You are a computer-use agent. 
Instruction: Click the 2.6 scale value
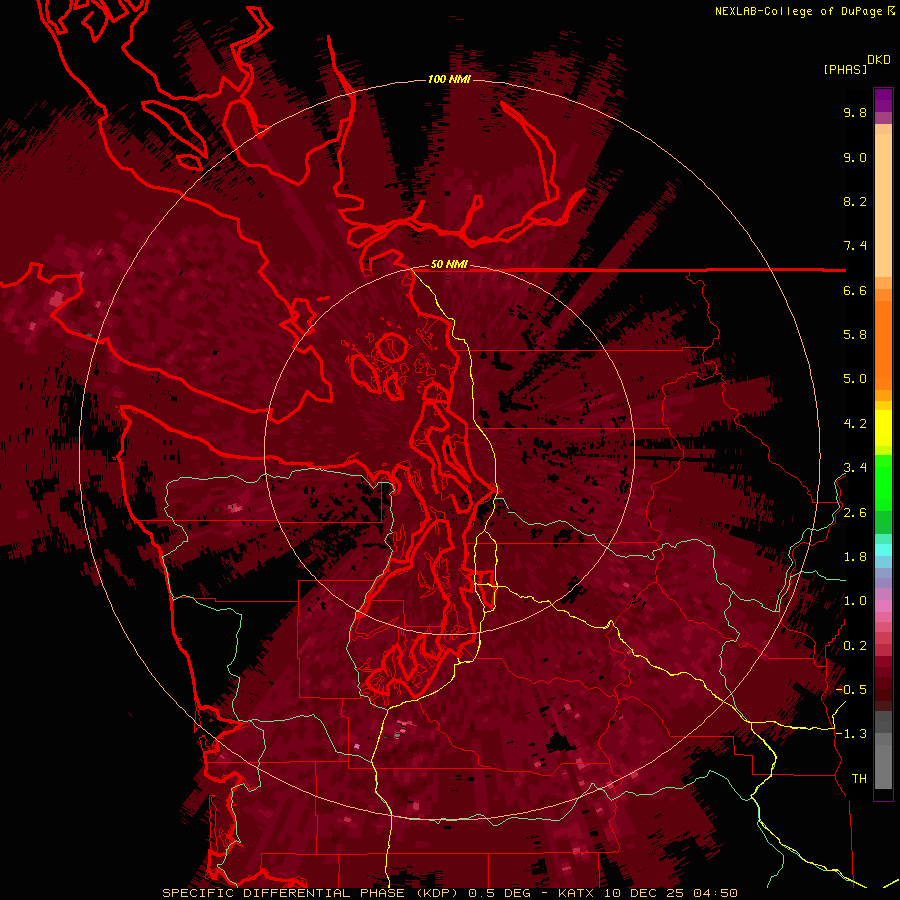click(x=855, y=513)
